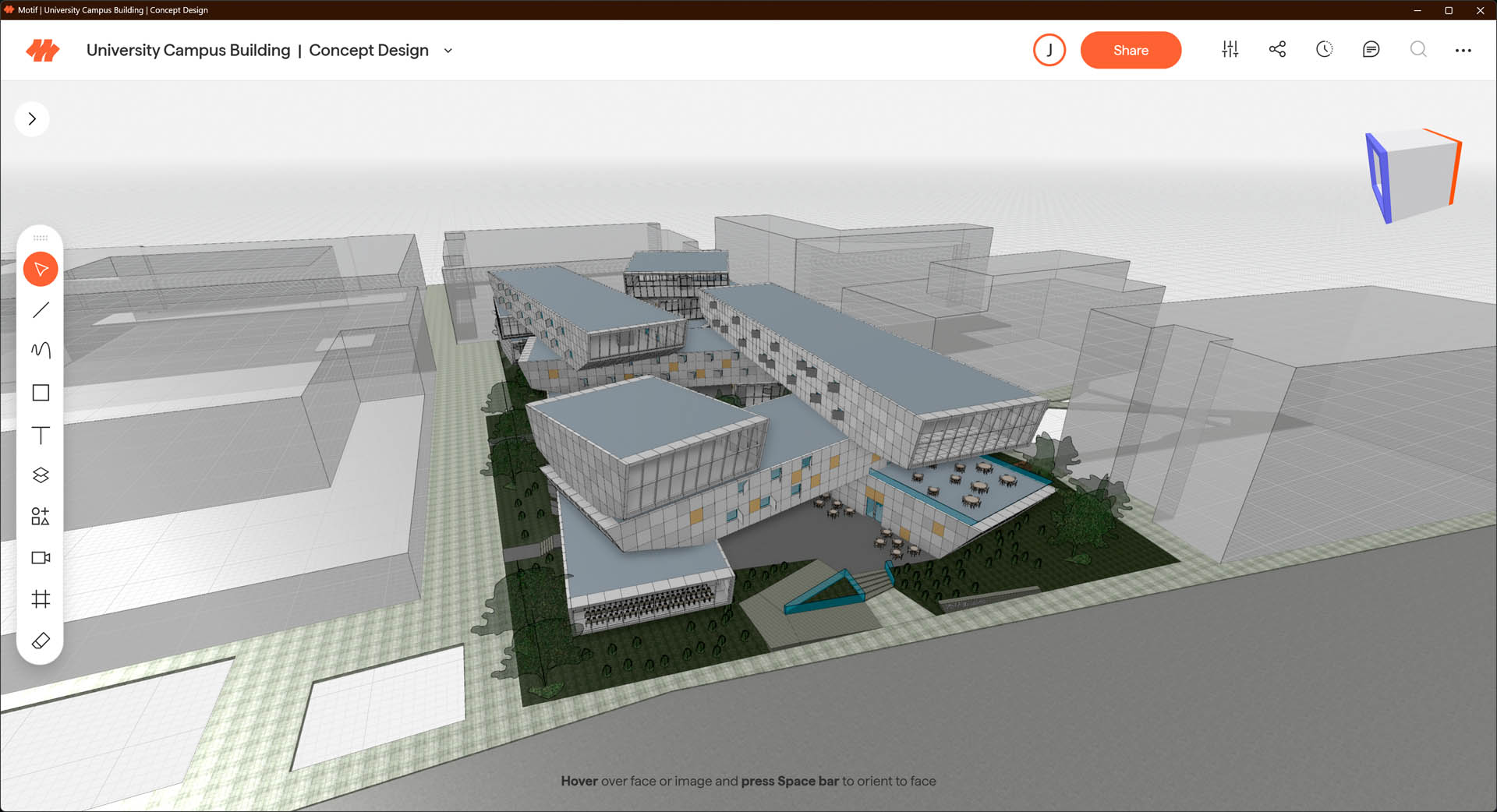
Task: Activate the Text tool
Action: 41,435
